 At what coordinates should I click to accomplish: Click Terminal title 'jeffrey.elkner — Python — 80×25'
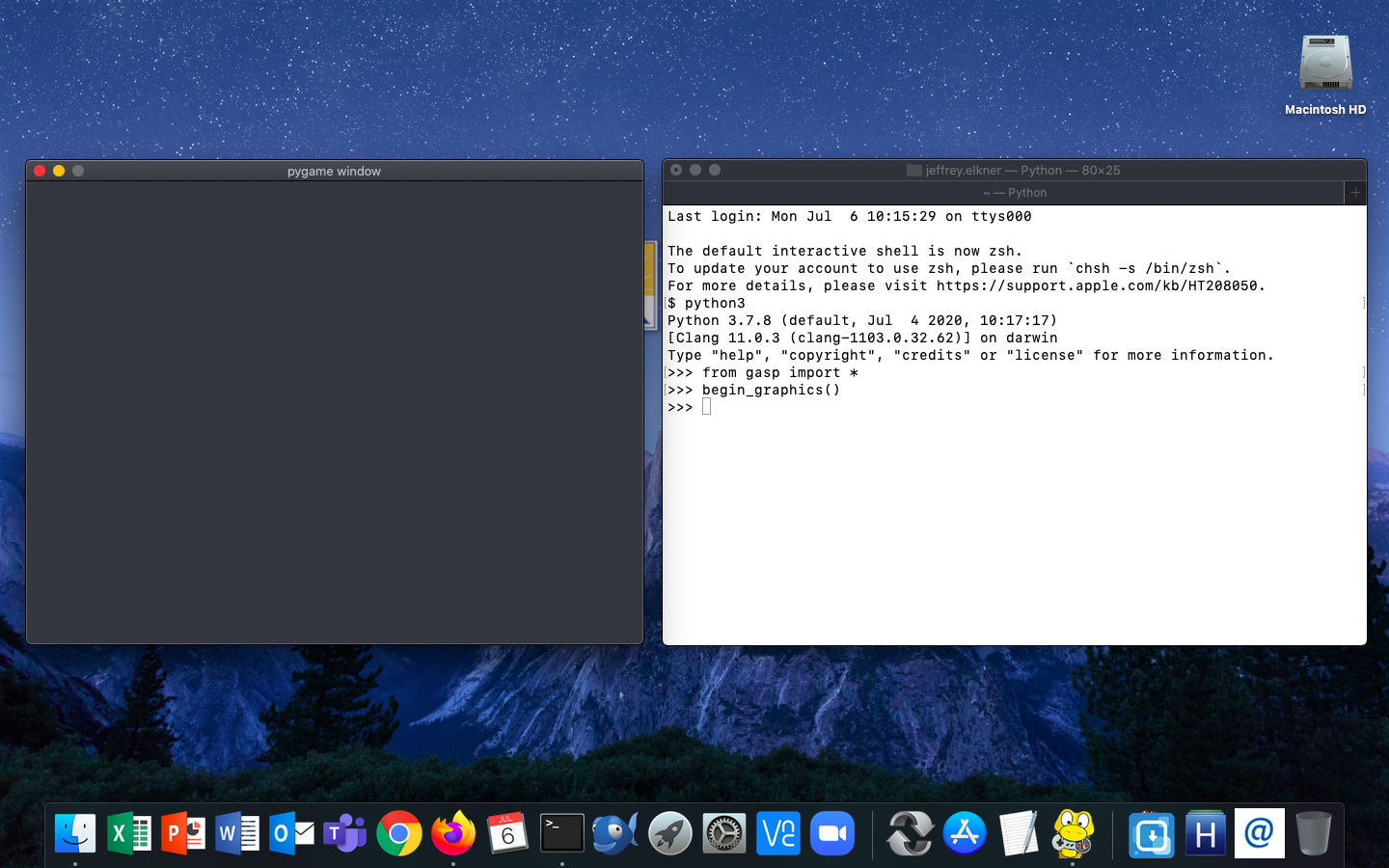click(x=1022, y=170)
